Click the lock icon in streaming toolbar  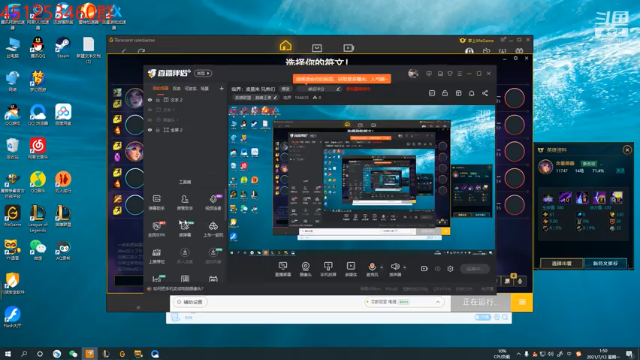(445, 93)
